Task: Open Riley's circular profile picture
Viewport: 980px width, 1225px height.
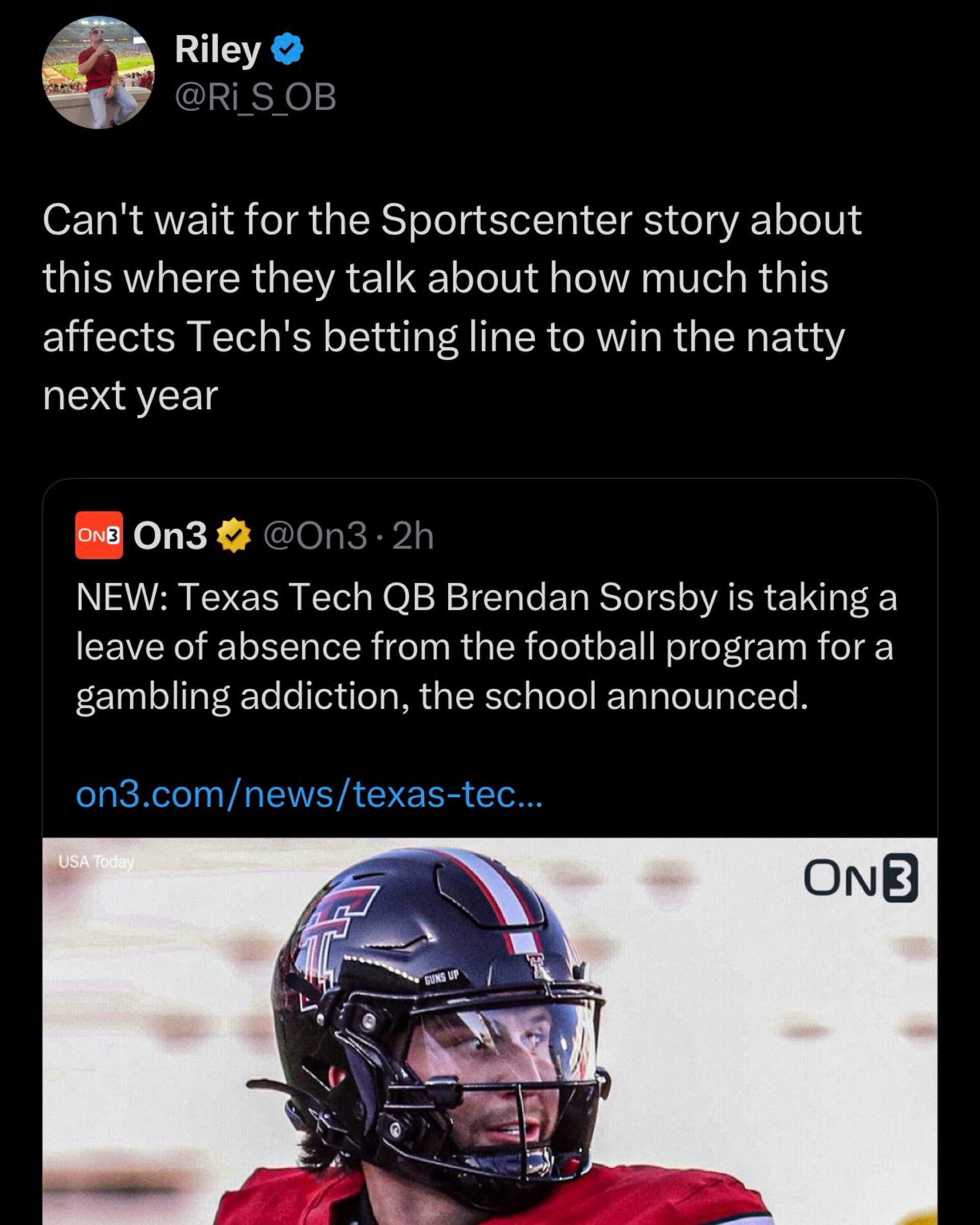Action: [x=97, y=72]
